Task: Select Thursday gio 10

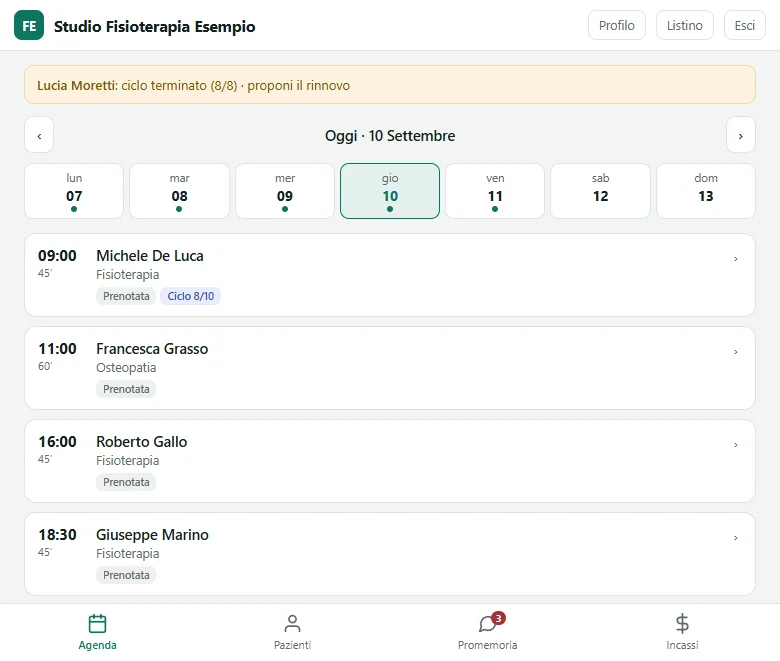Action: (390, 191)
